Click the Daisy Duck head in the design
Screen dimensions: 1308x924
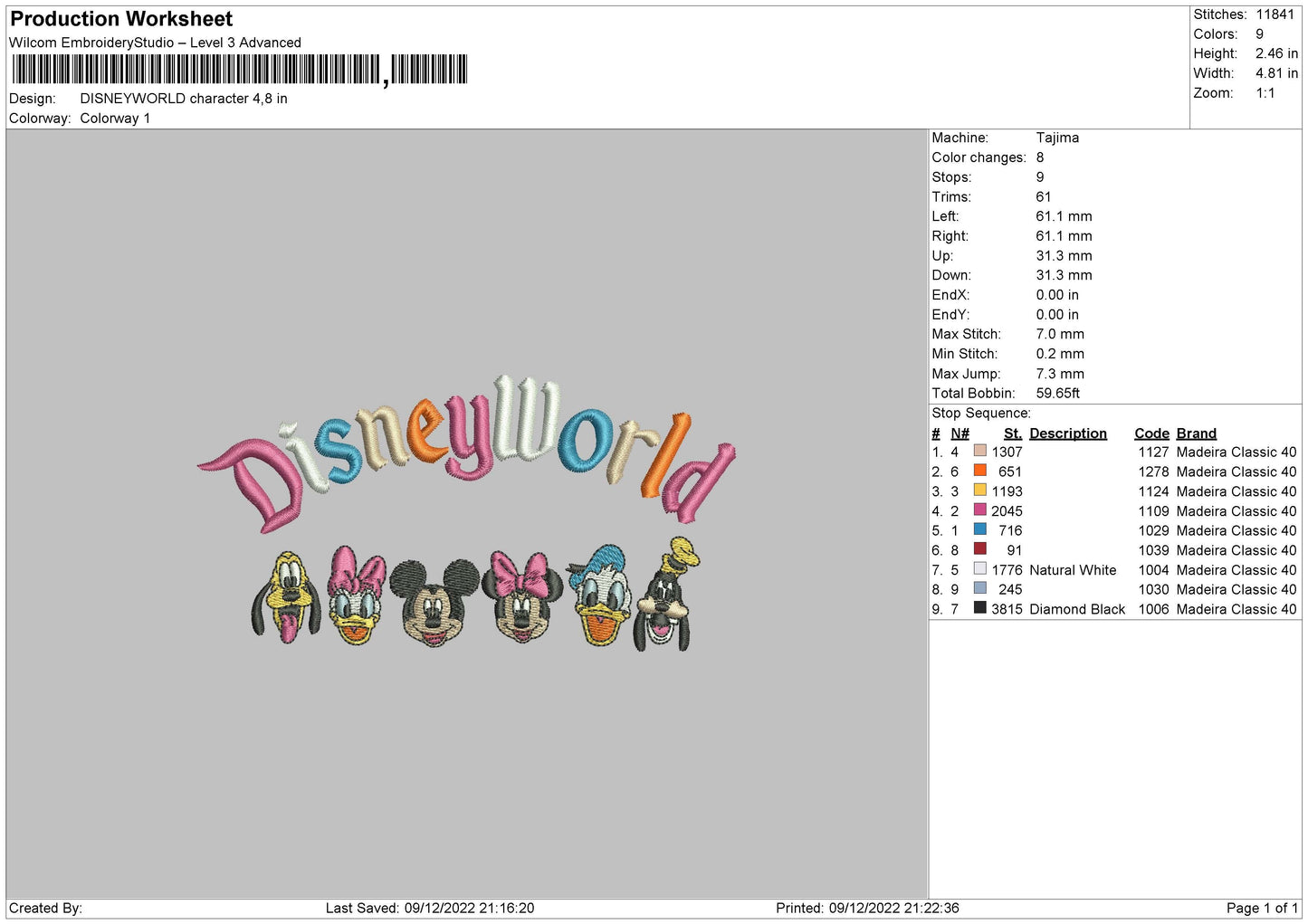coord(356,595)
